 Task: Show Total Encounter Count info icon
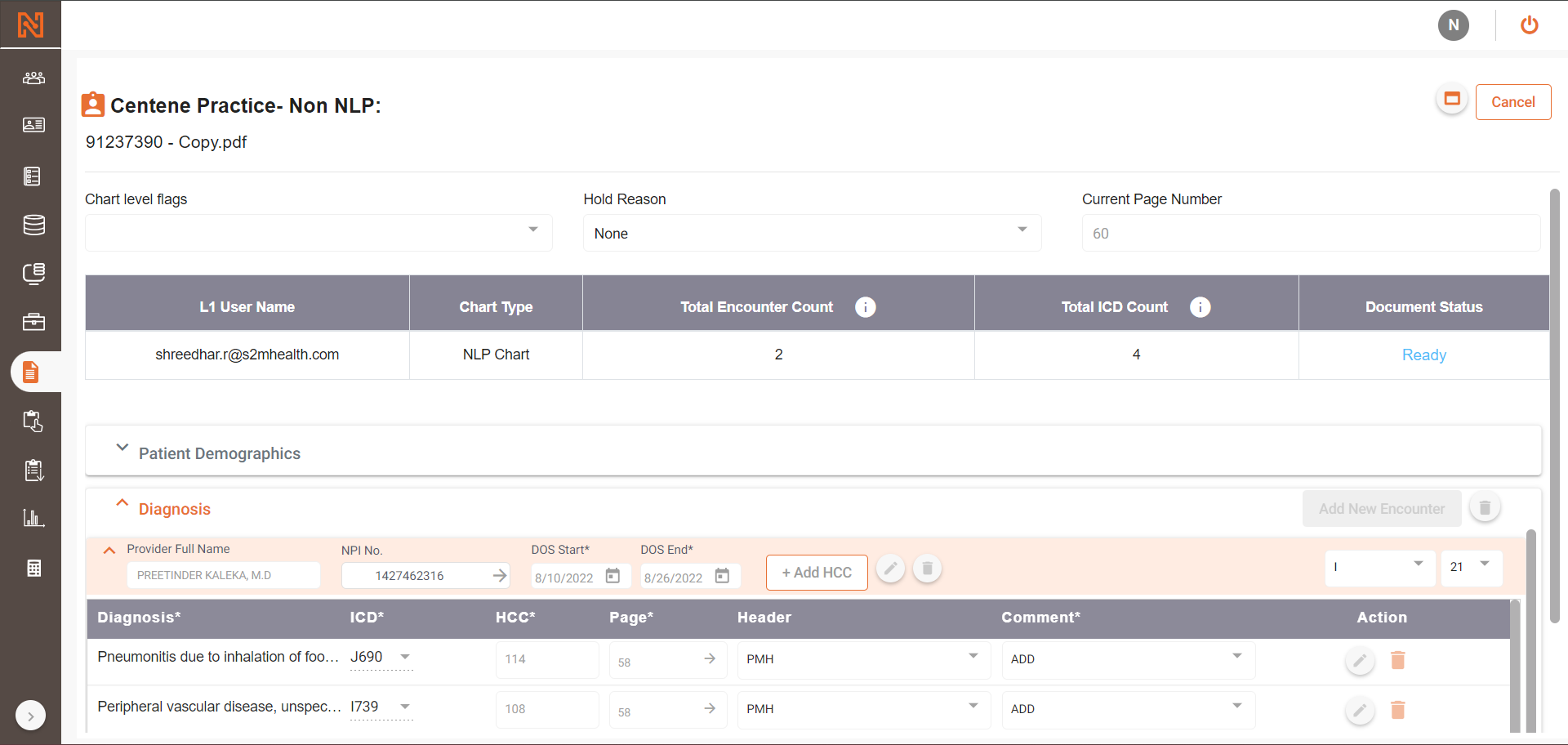[x=866, y=307]
